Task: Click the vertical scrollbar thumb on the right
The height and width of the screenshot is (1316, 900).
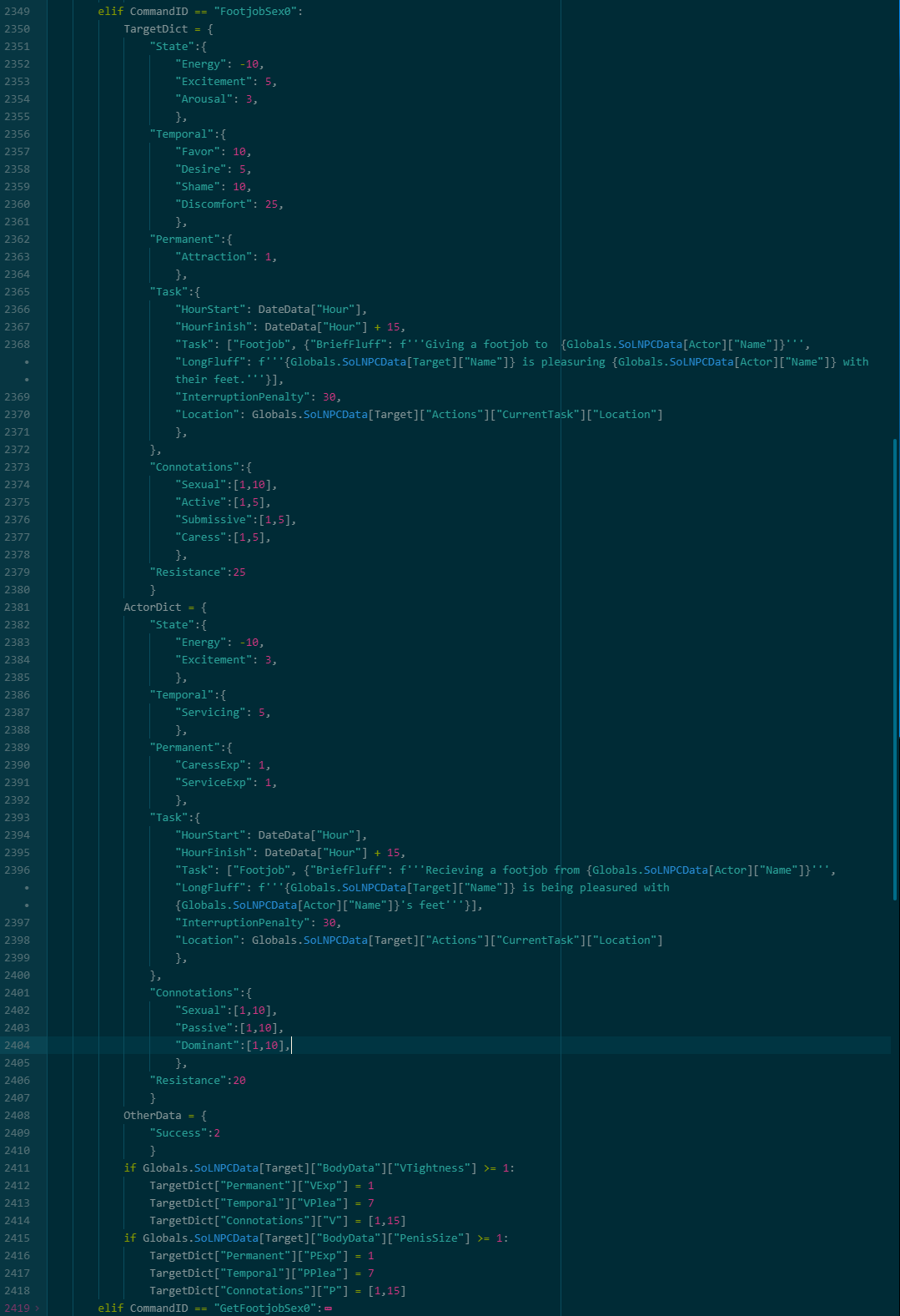Action: pyautogui.click(x=895, y=584)
